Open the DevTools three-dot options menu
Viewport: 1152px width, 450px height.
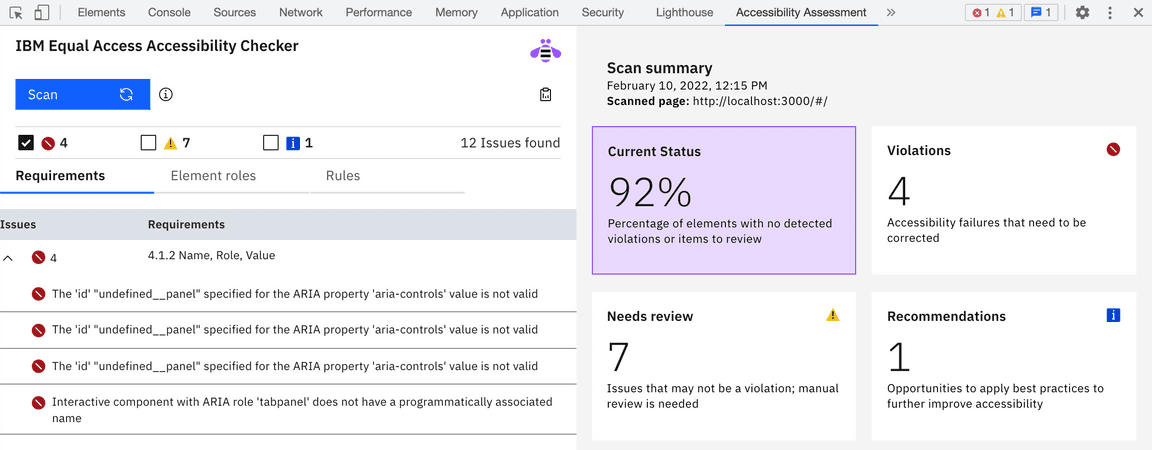tap(1110, 12)
